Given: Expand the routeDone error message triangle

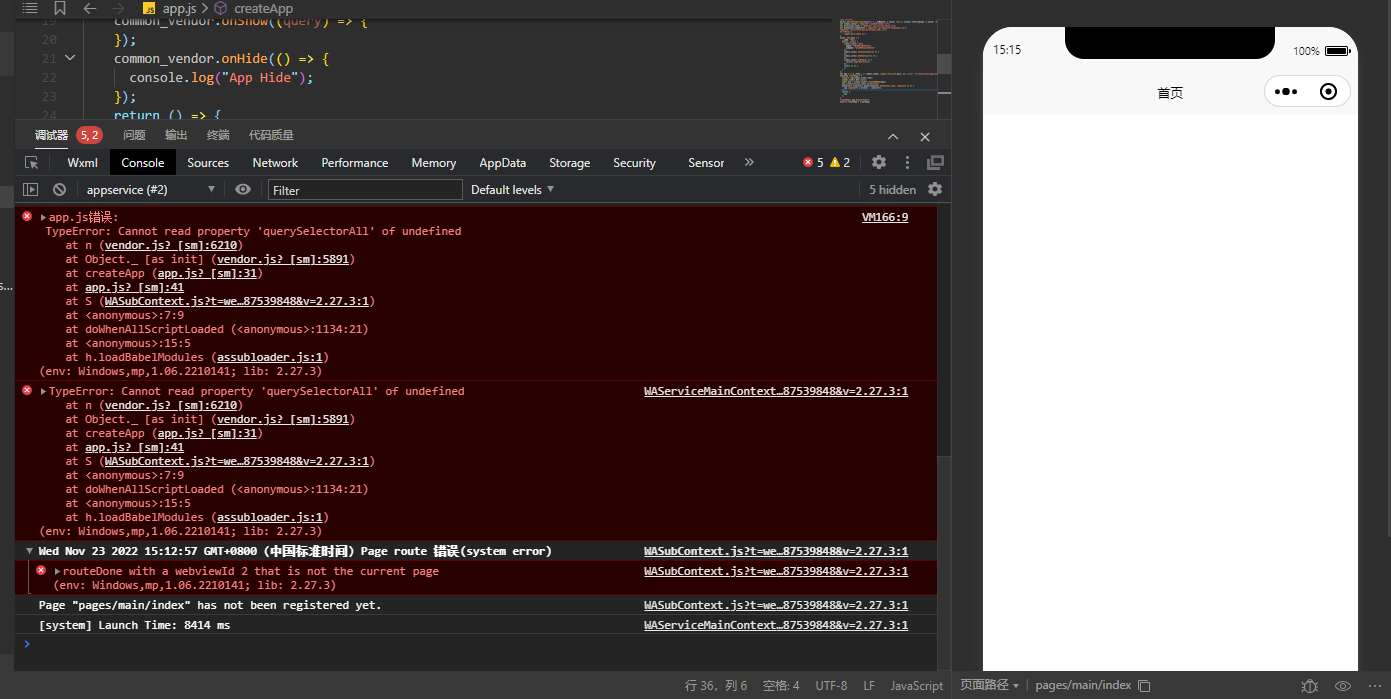Looking at the screenshot, I should [x=57, y=571].
